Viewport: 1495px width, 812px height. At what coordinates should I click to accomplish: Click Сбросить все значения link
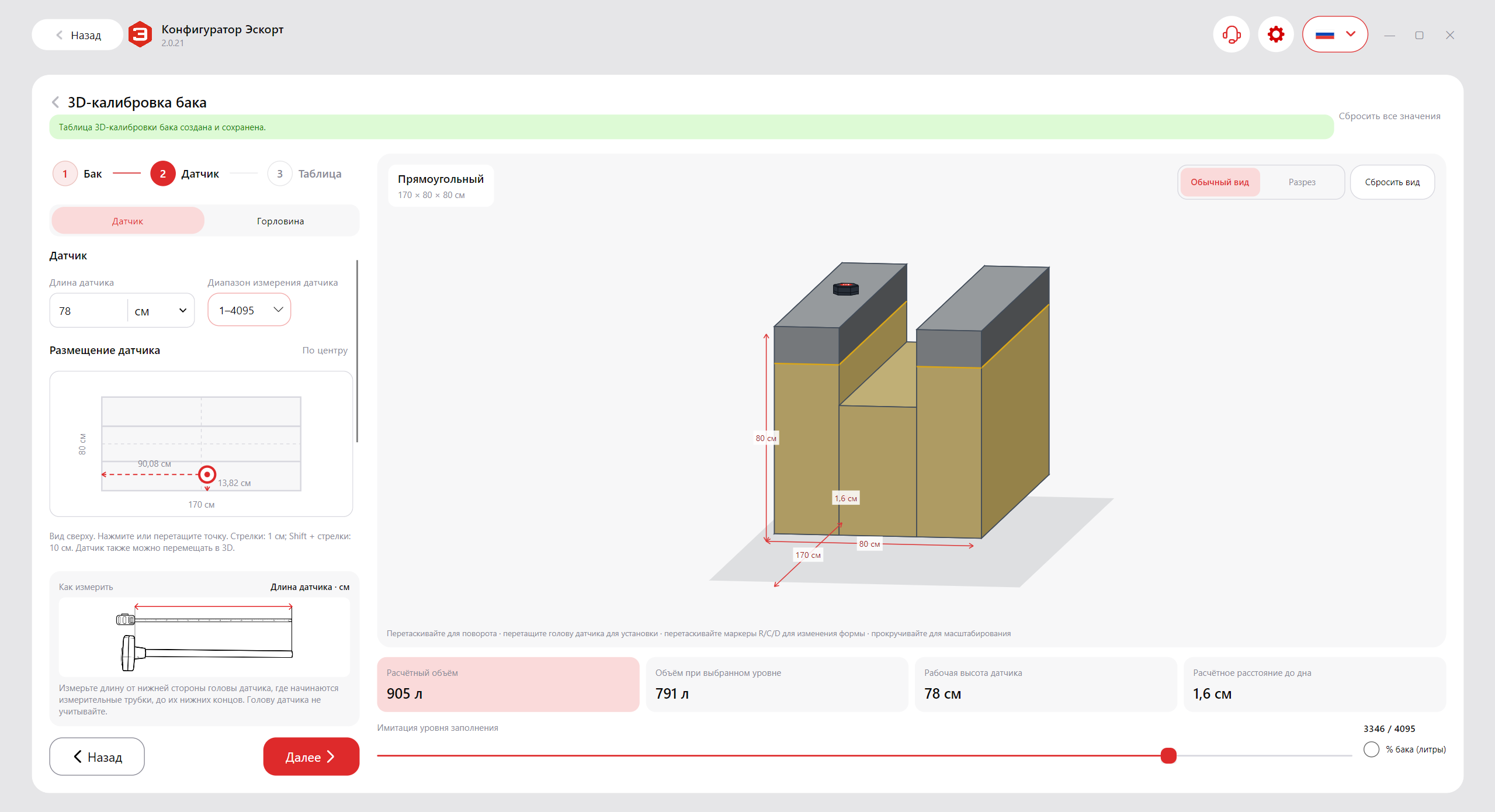coord(1389,116)
